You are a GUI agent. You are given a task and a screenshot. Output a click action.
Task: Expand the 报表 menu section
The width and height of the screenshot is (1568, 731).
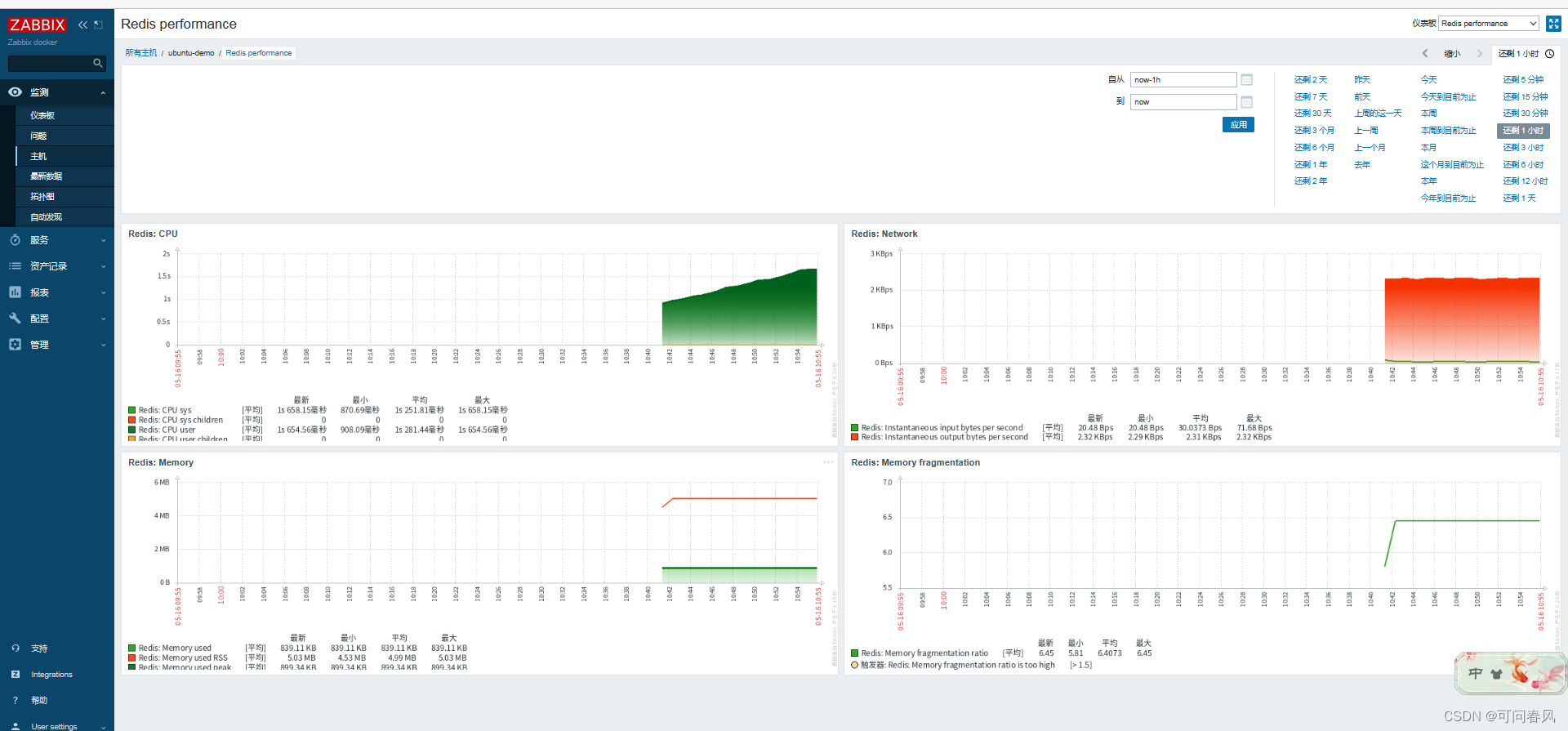pos(103,293)
